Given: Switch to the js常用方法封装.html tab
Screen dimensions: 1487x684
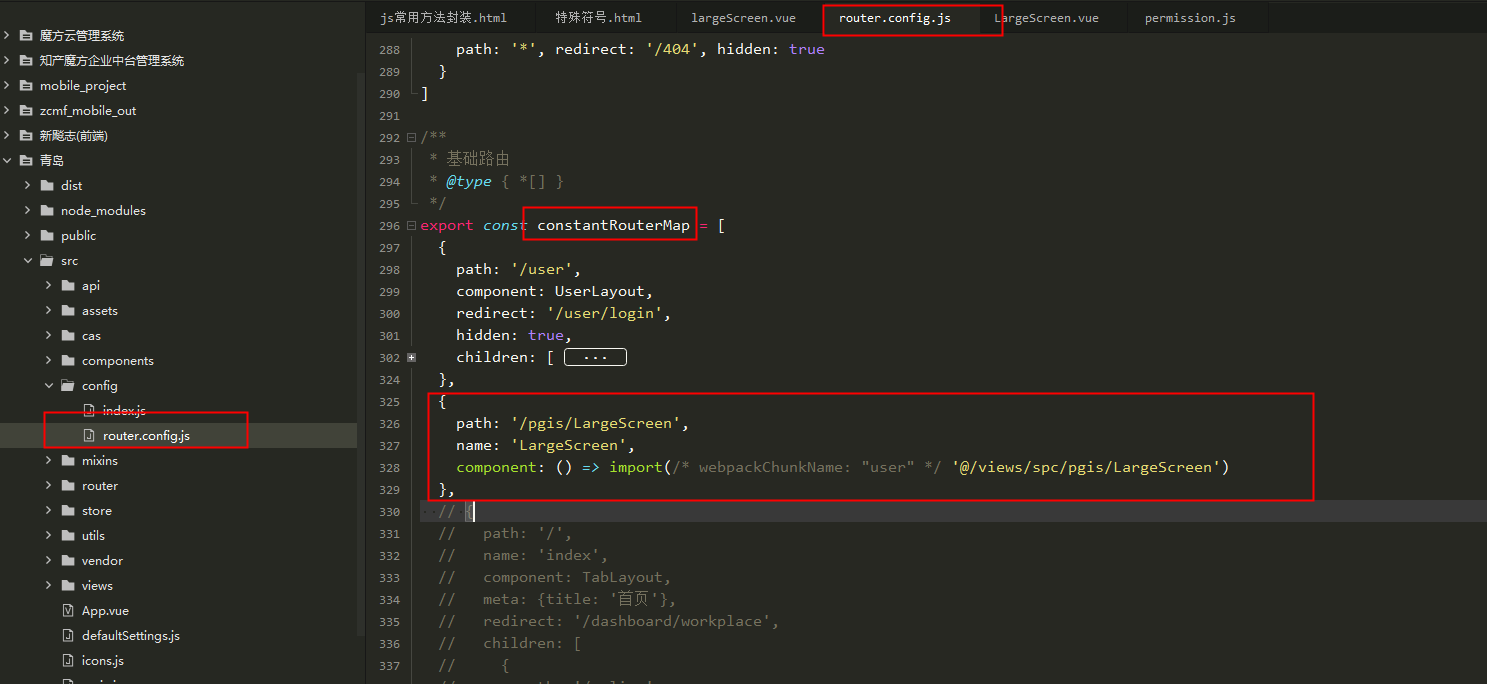Looking at the screenshot, I should pyautogui.click(x=443, y=18).
